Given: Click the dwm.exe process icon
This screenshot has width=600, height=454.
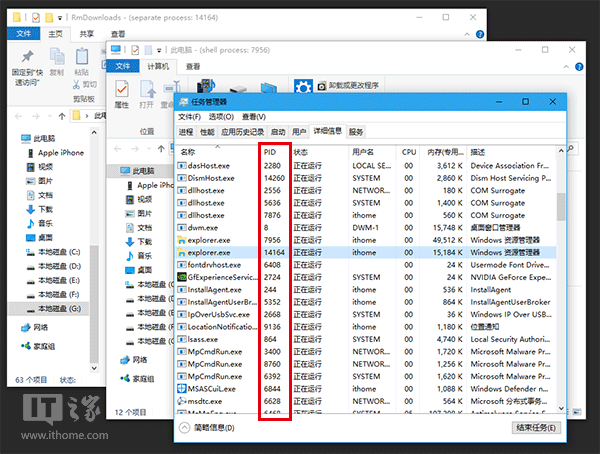Looking at the screenshot, I should click(x=181, y=228).
